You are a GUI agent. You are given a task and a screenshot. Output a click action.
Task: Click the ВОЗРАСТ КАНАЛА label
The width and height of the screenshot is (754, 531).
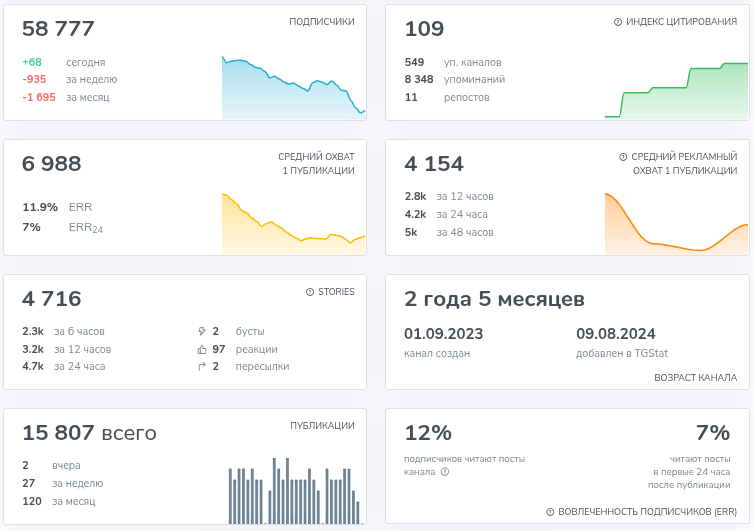coord(695,378)
